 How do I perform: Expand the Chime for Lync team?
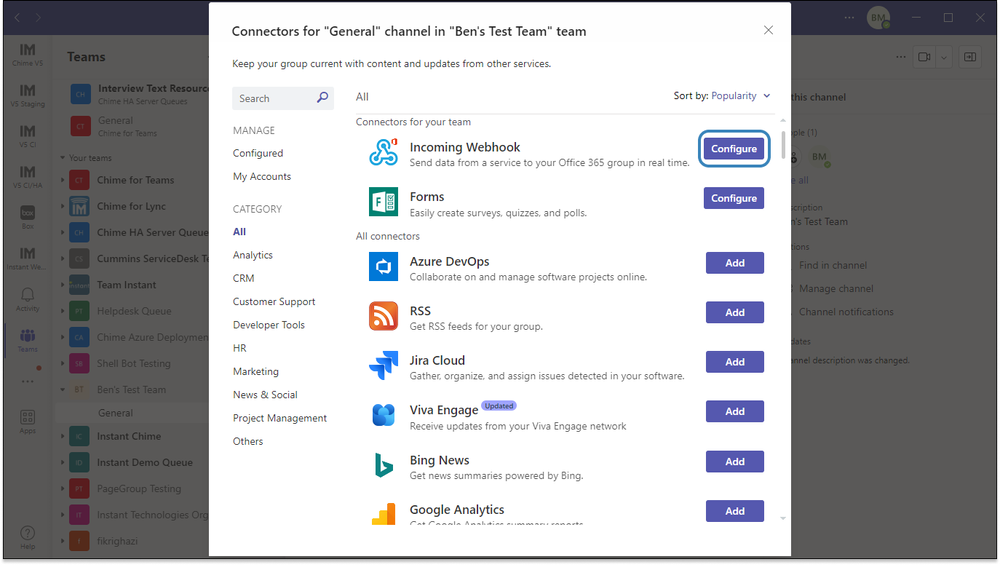(x=62, y=207)
